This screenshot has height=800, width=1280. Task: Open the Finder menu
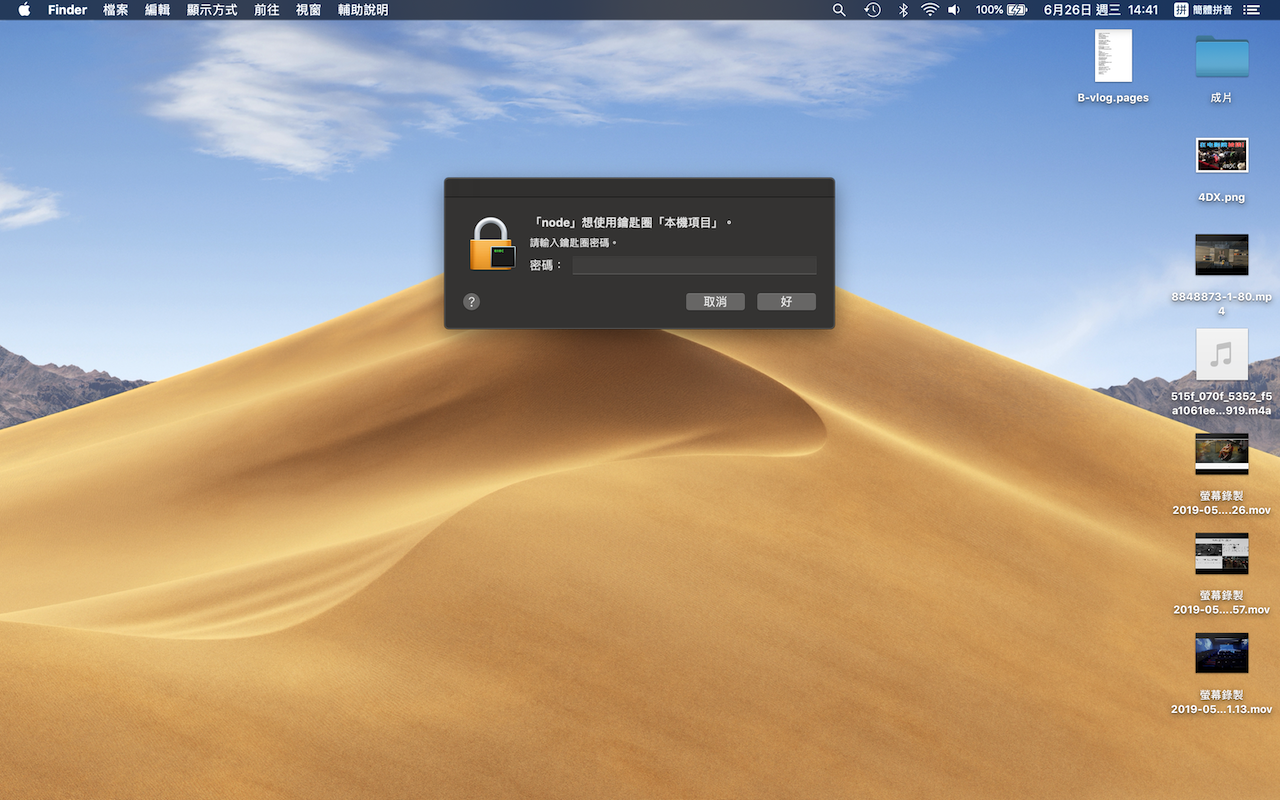click(x=67, y=10)
